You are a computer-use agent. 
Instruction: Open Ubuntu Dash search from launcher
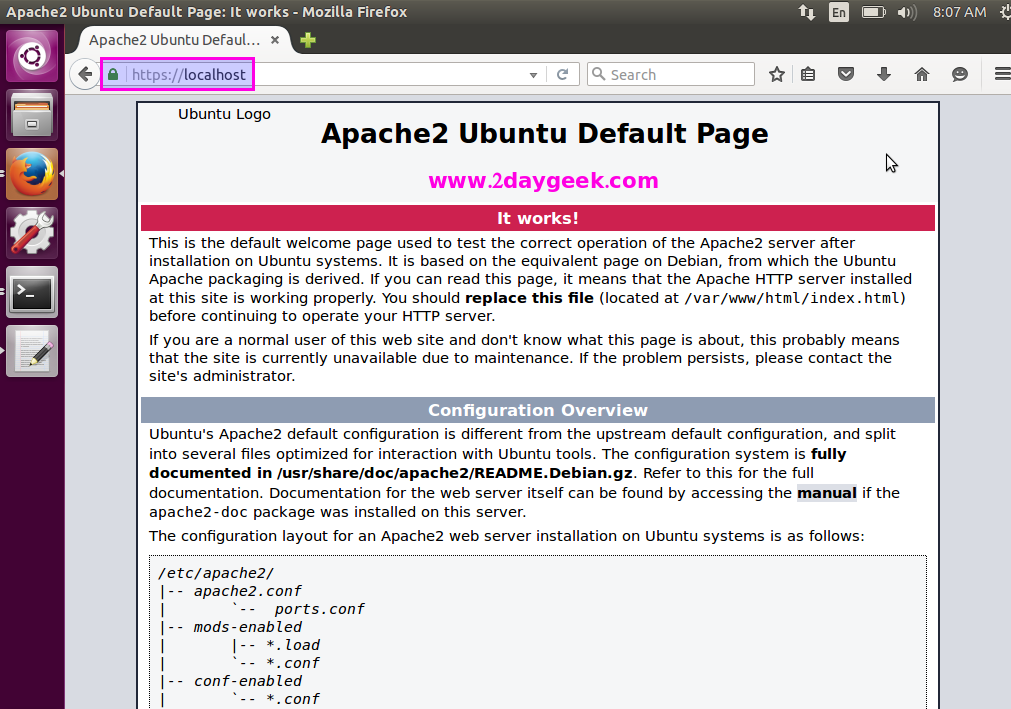pyautogui.click(x=32, y=55)
